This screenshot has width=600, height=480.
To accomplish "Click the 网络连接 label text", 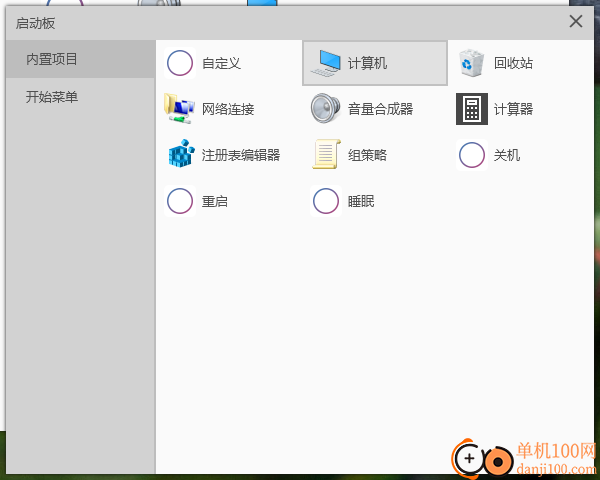I will click(x=228, y=109).
